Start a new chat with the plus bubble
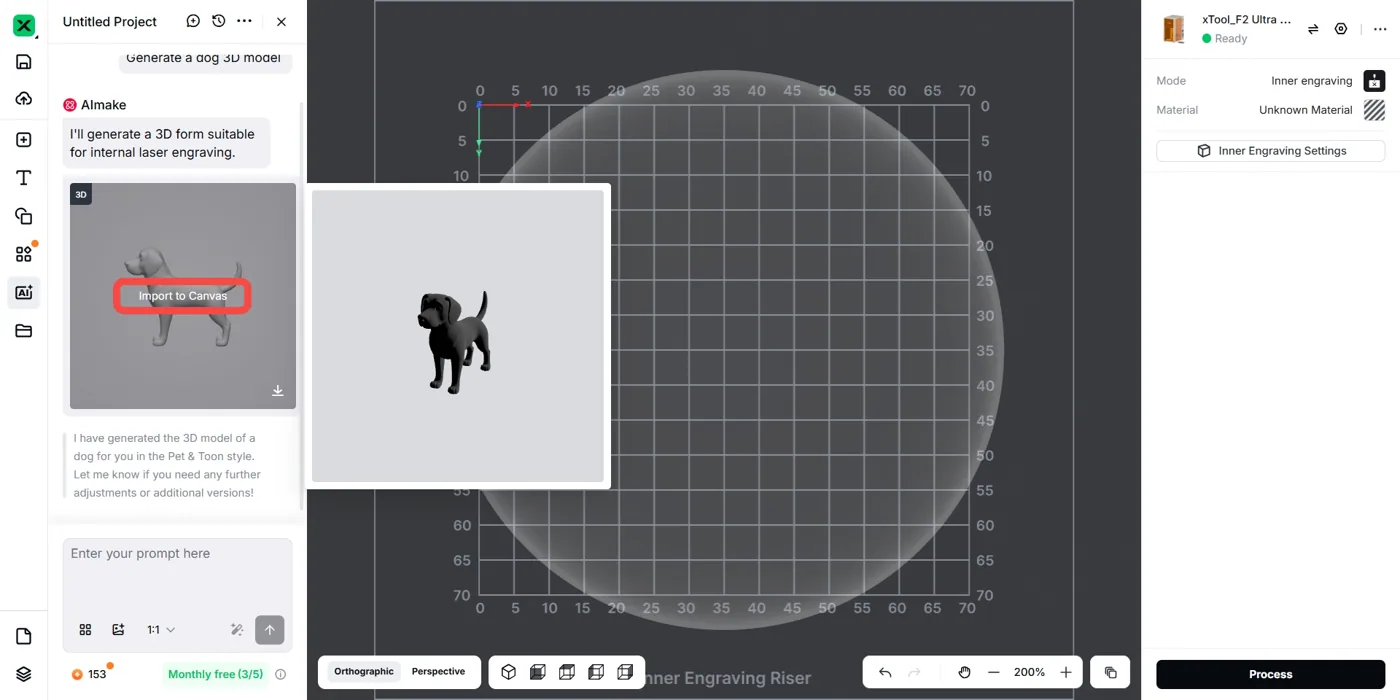 [193, 21]
